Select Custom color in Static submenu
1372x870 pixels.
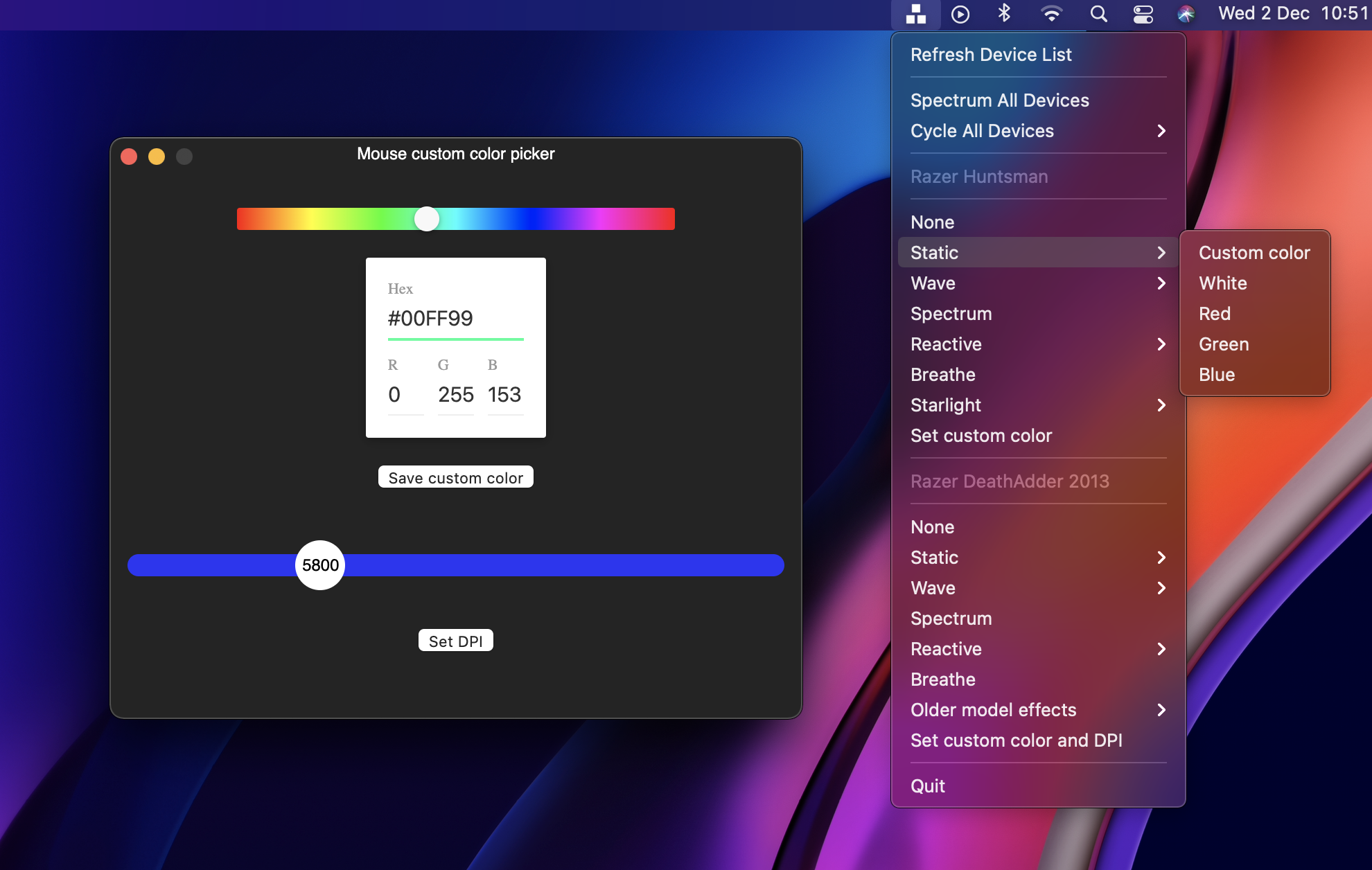tap(1254, 253)
